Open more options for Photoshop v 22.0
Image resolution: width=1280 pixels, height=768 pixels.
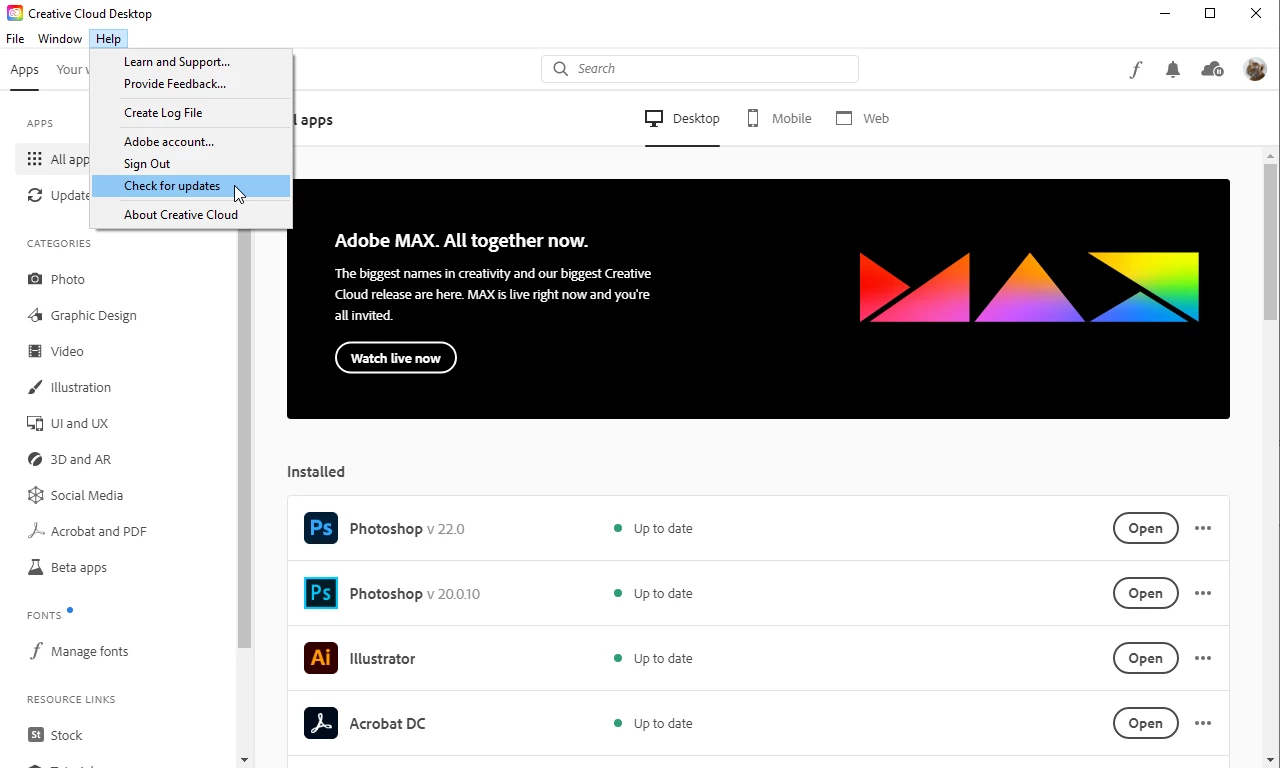point(1203,528)
